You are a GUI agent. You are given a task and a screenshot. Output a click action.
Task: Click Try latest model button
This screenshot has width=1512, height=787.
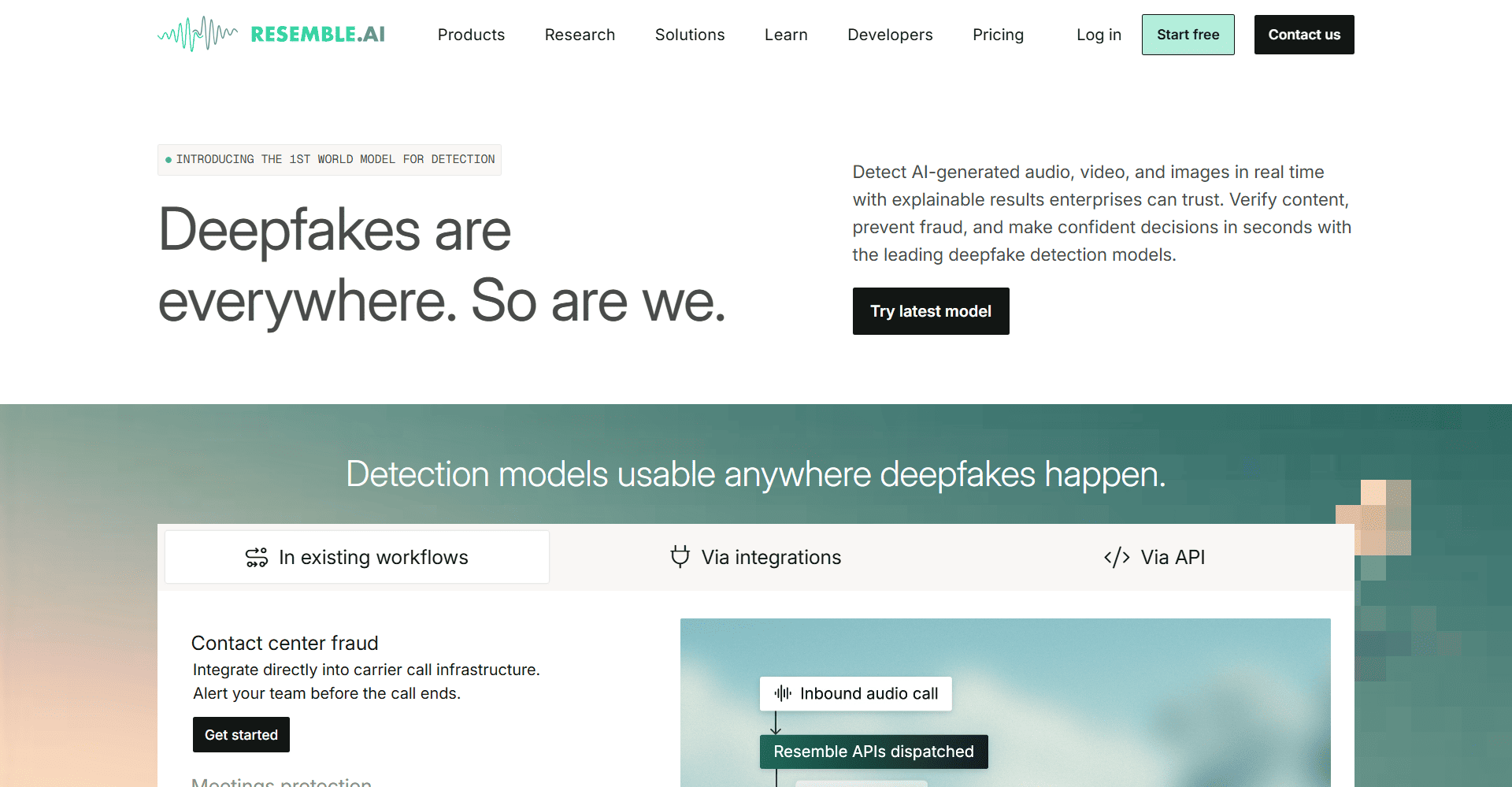pos(931,311)
